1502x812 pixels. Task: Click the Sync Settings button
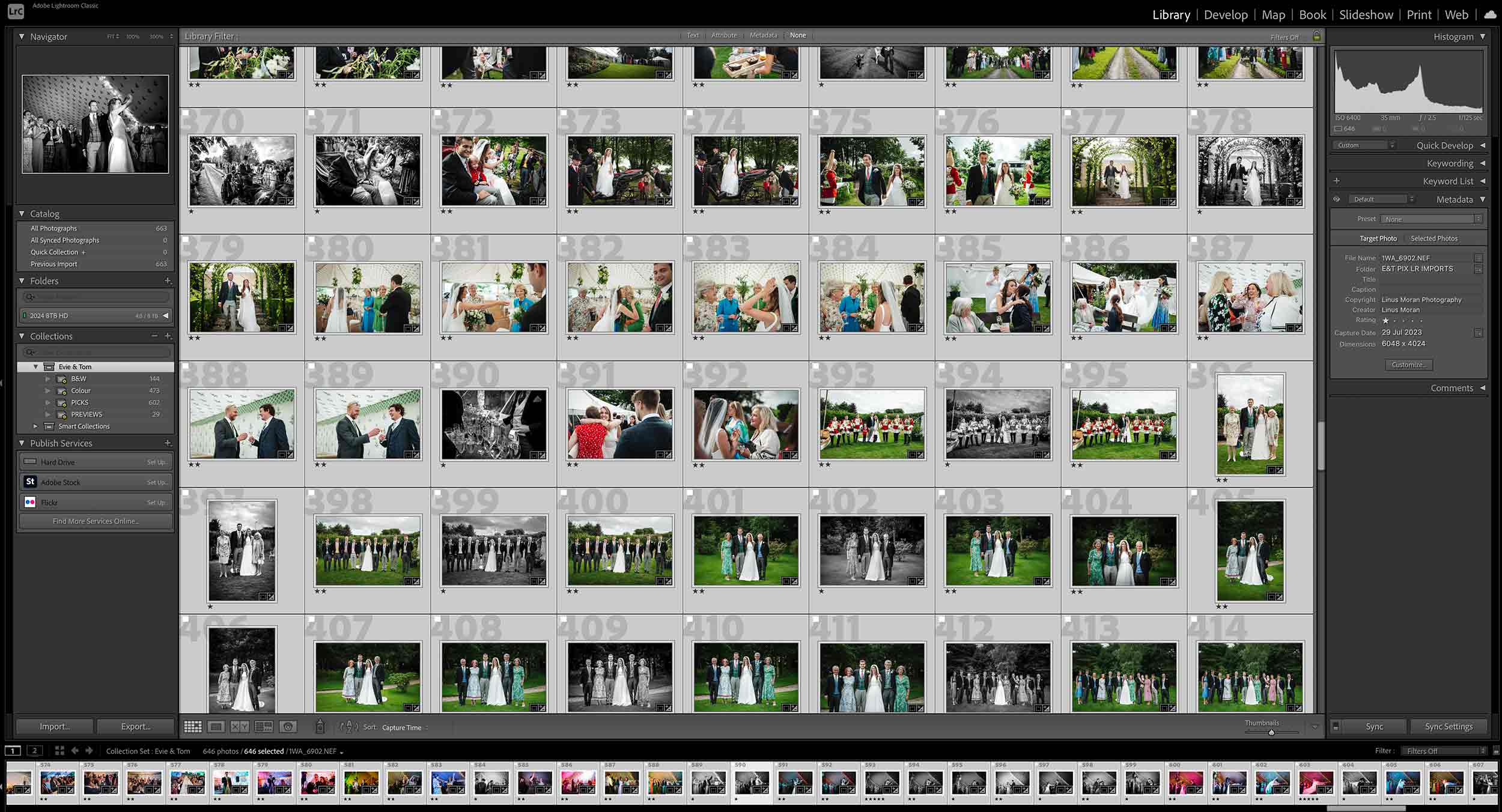(1449, 726)
